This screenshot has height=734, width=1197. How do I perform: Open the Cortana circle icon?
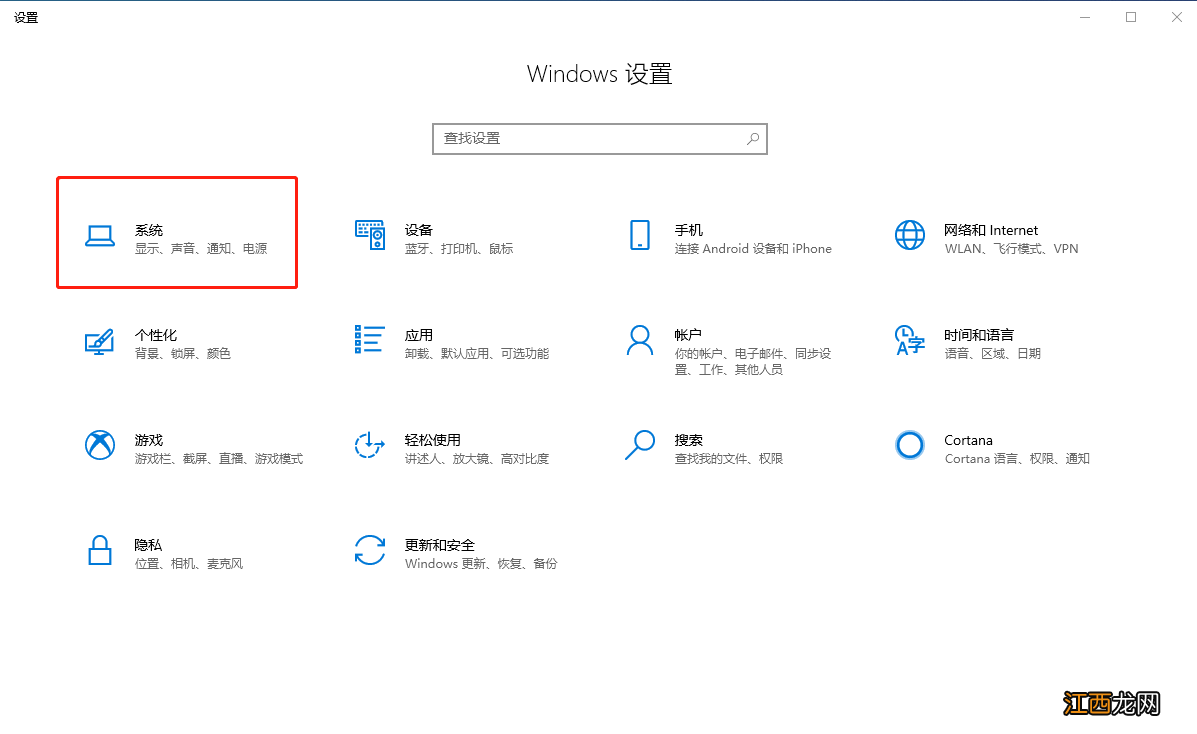point(910,445)
